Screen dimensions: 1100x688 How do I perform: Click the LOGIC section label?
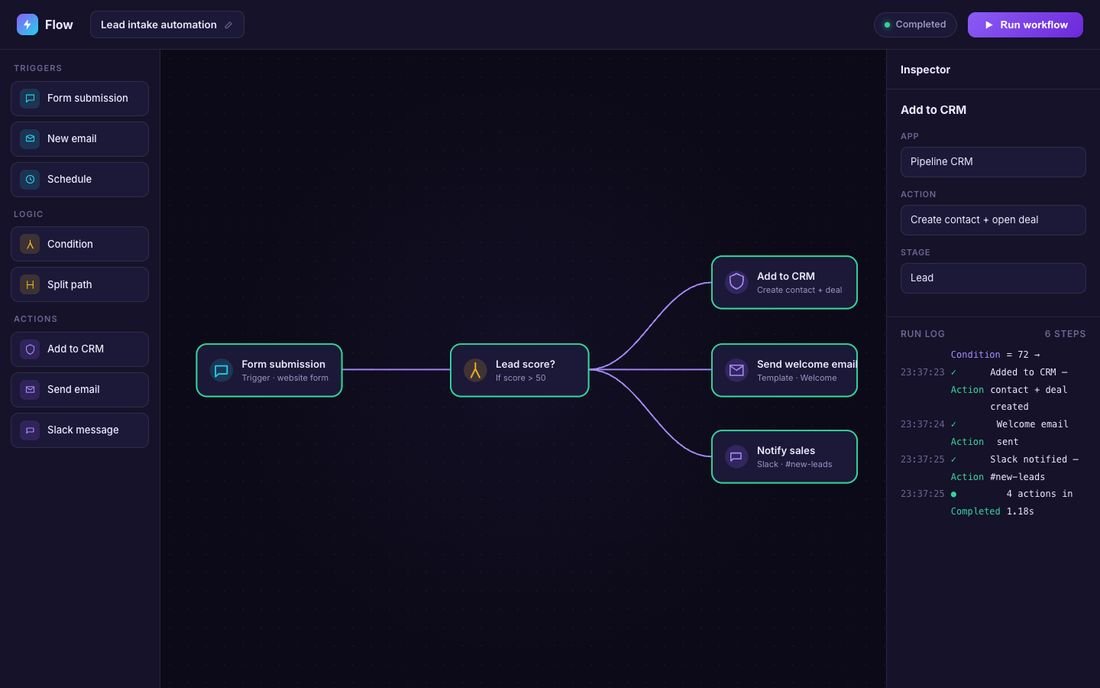point(28,214)
